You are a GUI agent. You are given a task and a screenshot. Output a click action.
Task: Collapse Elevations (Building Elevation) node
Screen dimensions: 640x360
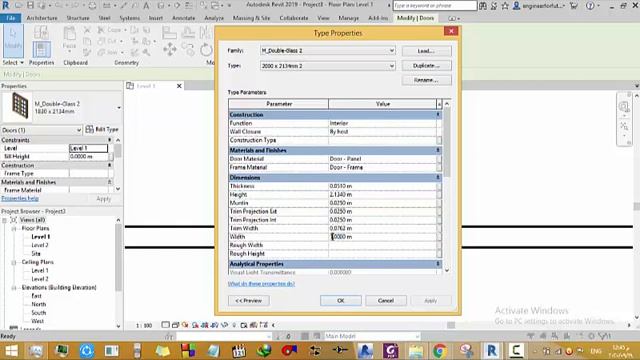tap(13, 288)
